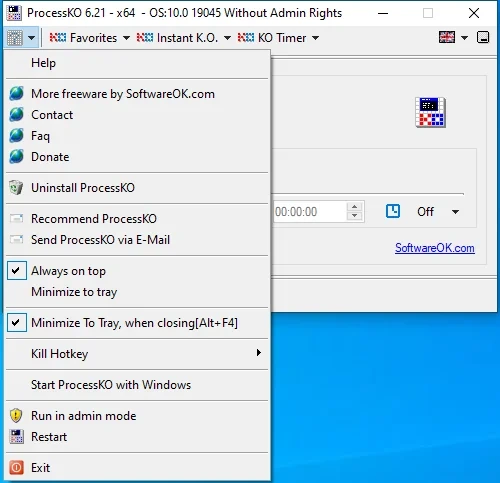500x483 pixels.
Task: Toggle Minimize To Tray when closing checkmark
Action: click(x=17, y=323)
